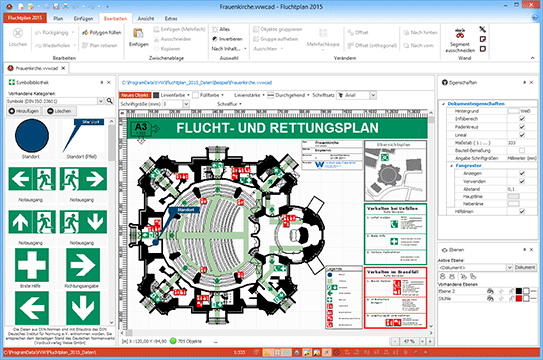This screenshot has width=543, height=360.
Task: Click the Mehrfachkopie tool
Action: coord(323,38)
